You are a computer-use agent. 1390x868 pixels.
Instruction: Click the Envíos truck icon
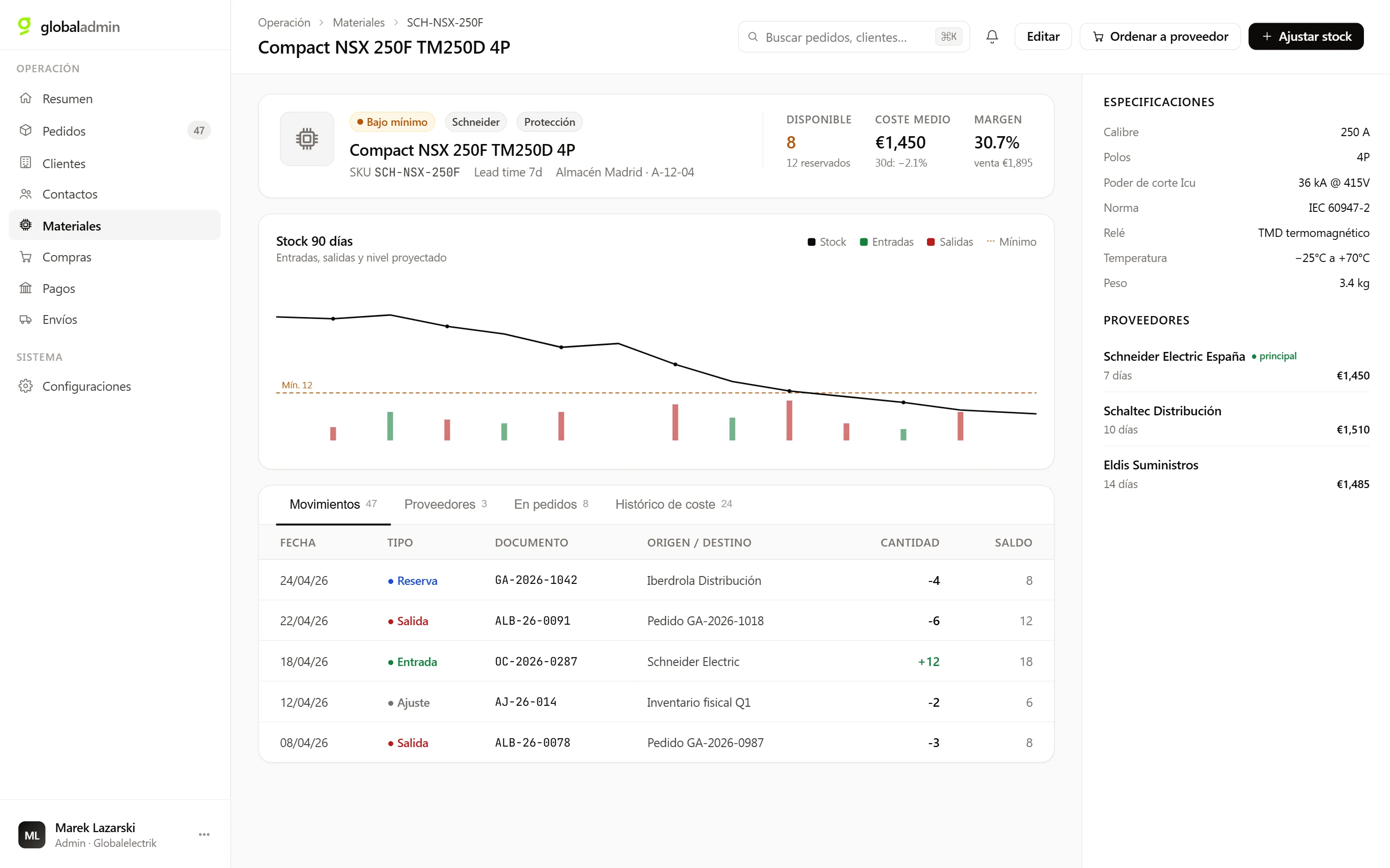click(x=25, y=319)
